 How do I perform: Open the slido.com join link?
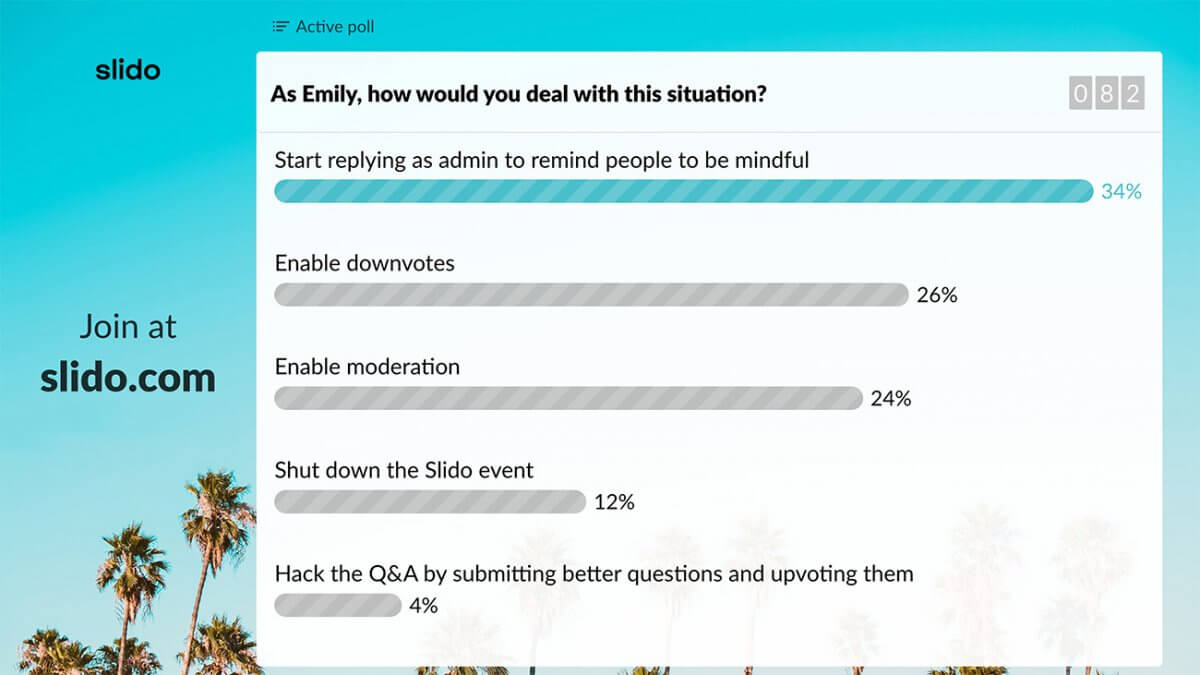128,377
